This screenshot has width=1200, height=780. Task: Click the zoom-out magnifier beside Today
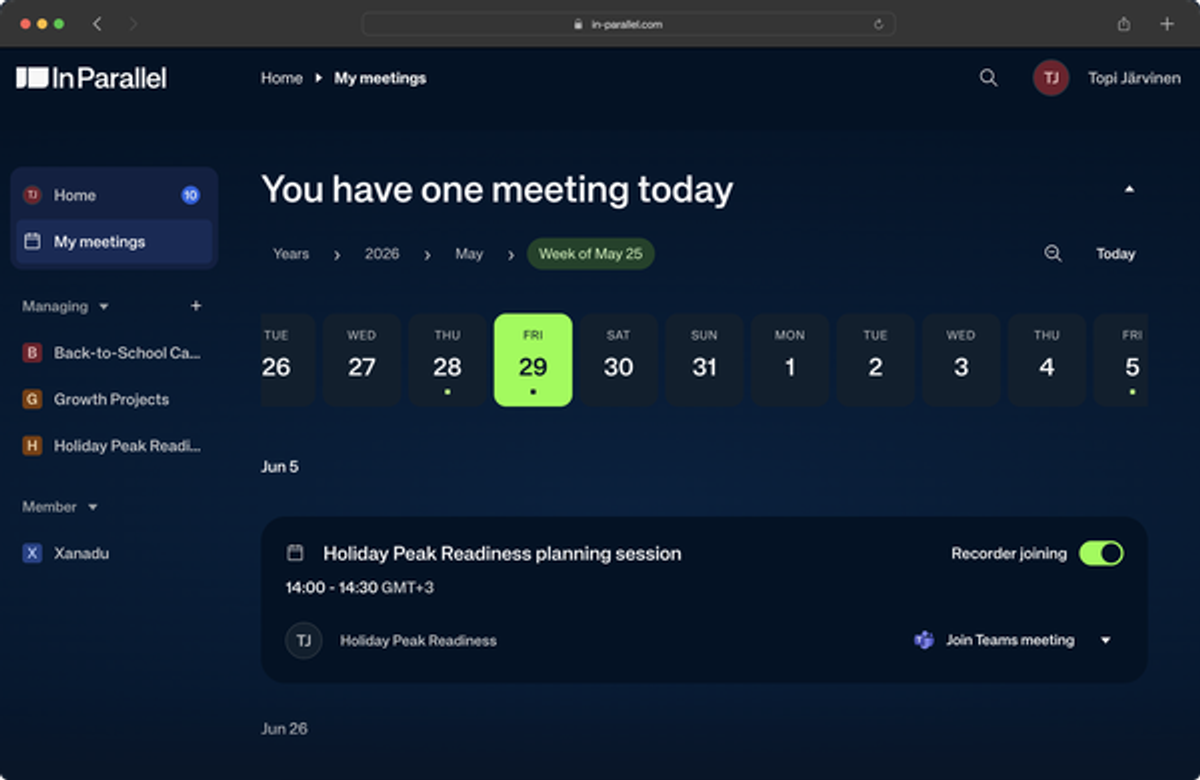click(1053, 254)
